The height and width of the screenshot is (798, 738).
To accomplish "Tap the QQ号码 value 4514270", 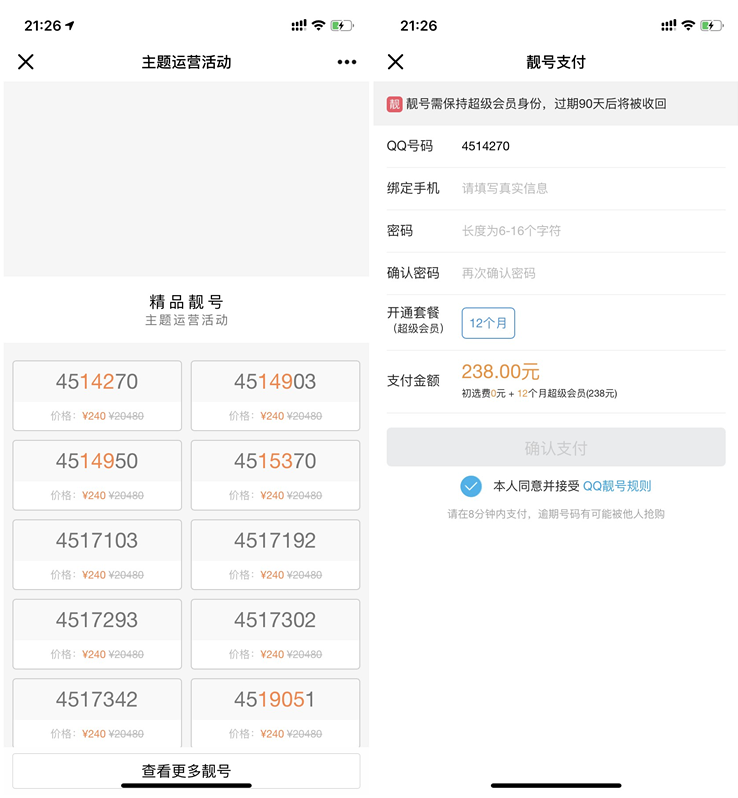I will click(486, 146).
